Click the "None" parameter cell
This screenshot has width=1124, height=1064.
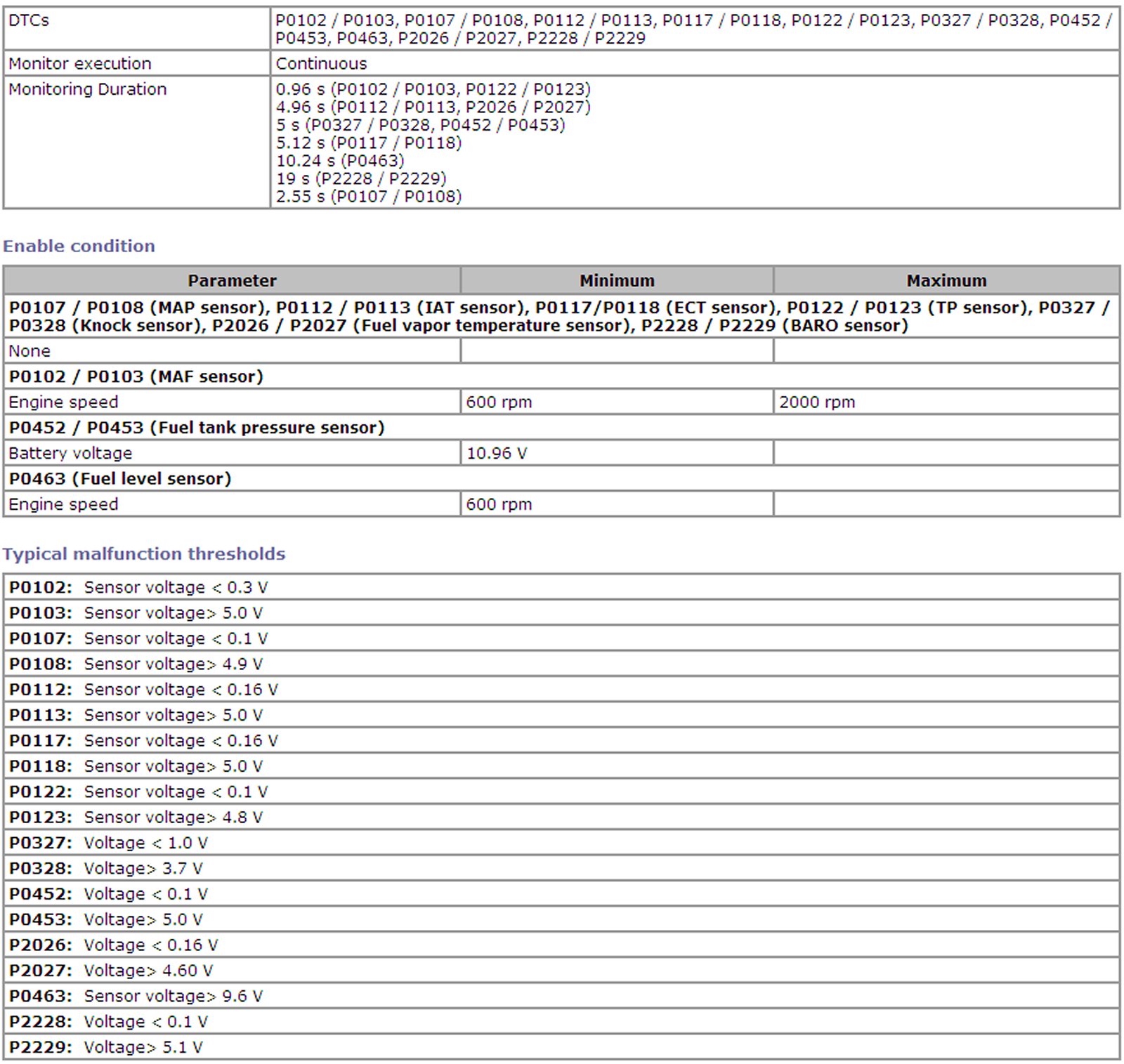tap(30, 351)
